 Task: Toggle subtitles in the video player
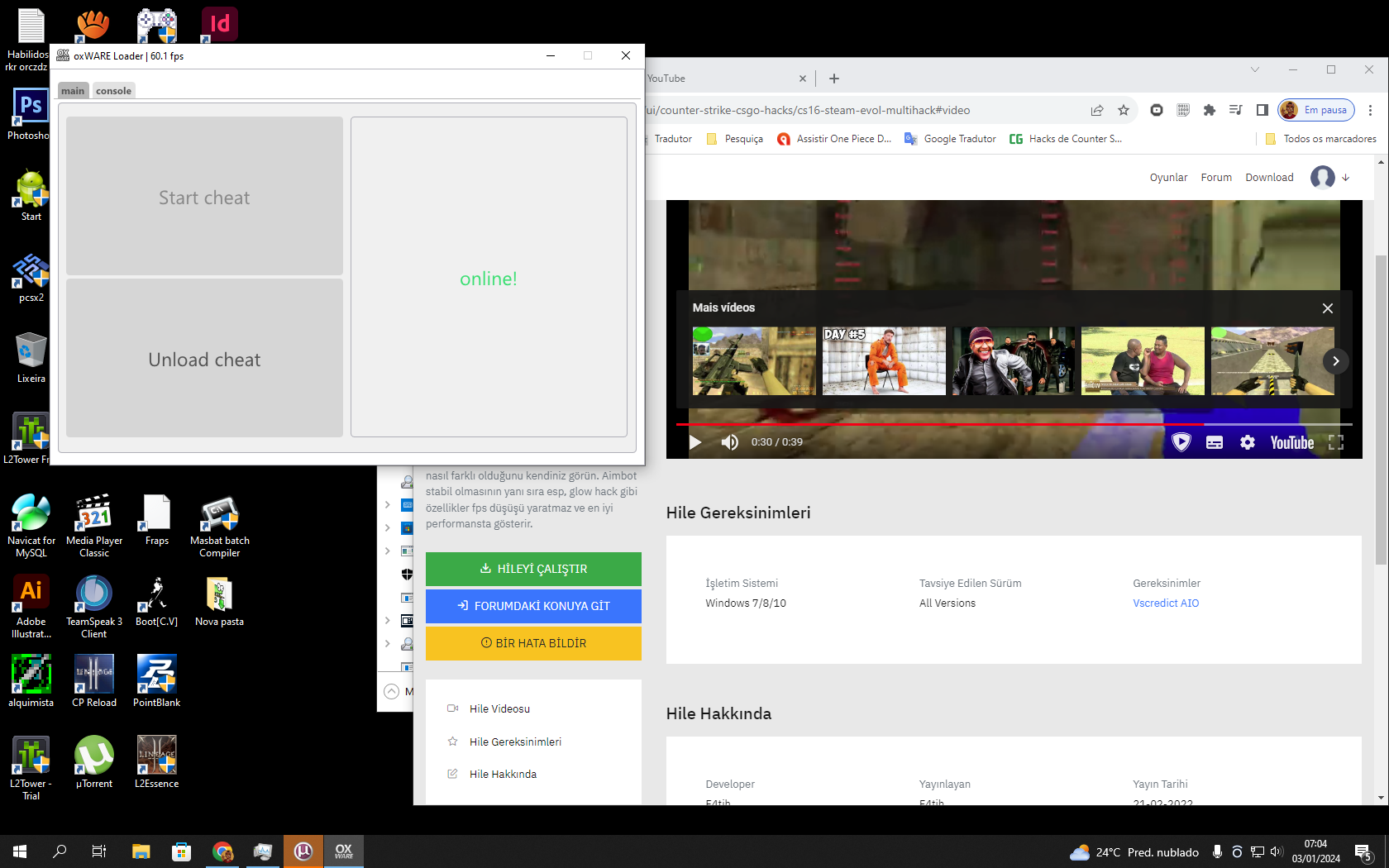tap(1215, 442)
